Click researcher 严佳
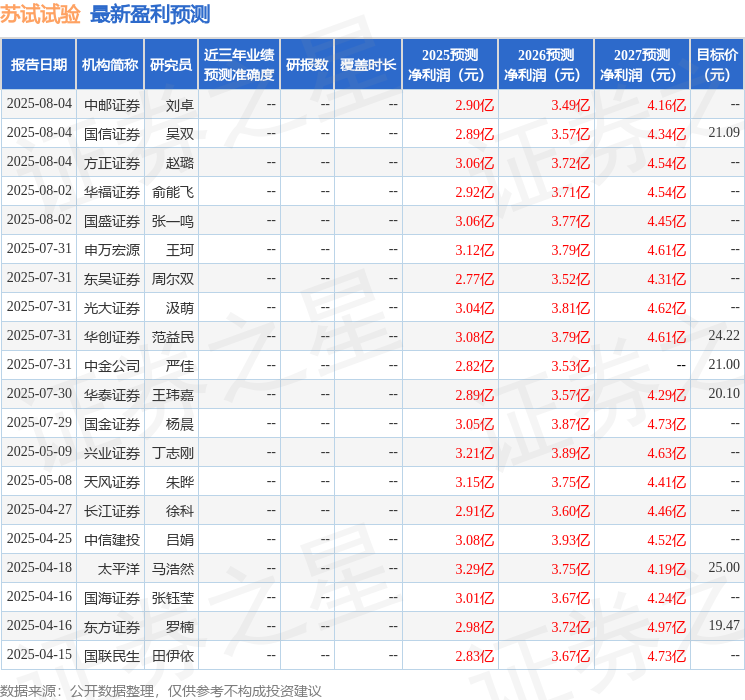This screenshot has width=745, height=700. click(180, 366)
